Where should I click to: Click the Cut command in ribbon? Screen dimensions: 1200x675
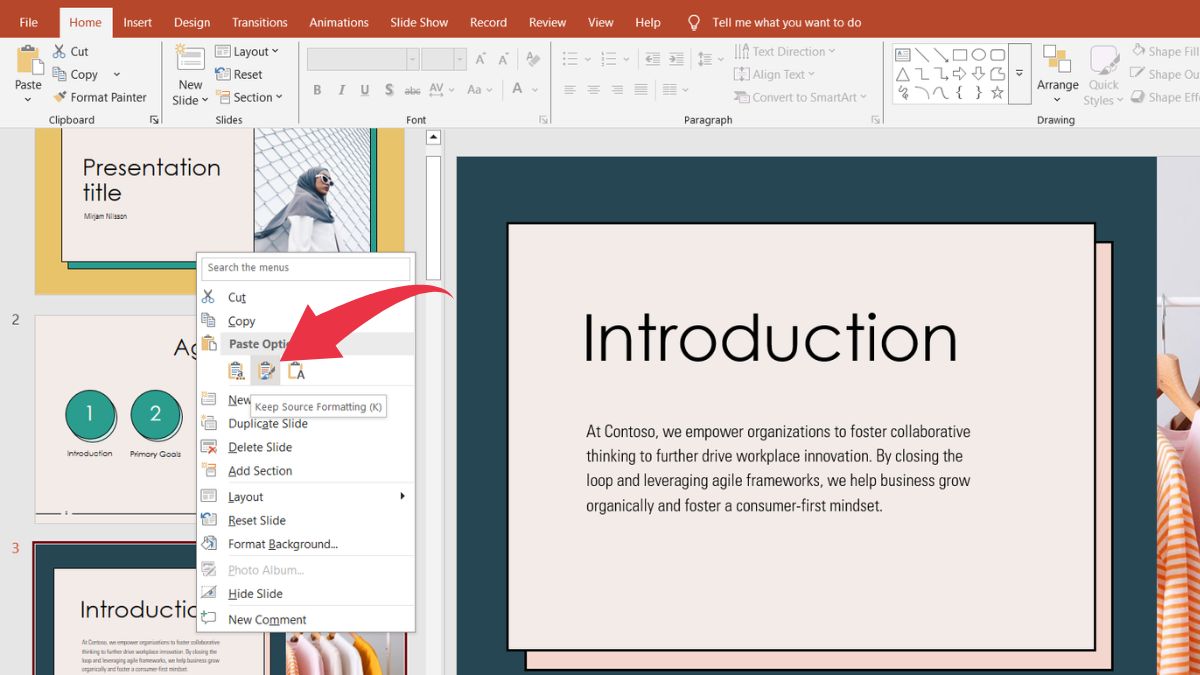tap(70, 51)
